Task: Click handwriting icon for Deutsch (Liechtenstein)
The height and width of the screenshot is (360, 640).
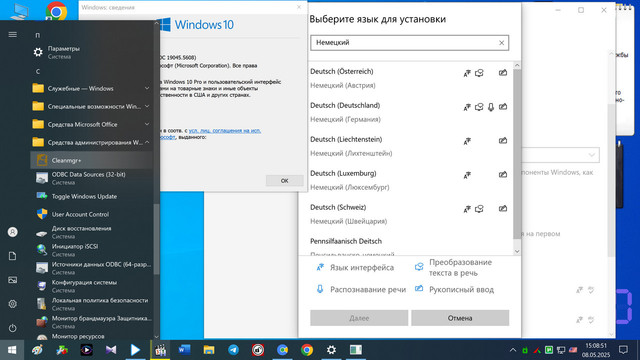Action: click(x=503, y=141)
